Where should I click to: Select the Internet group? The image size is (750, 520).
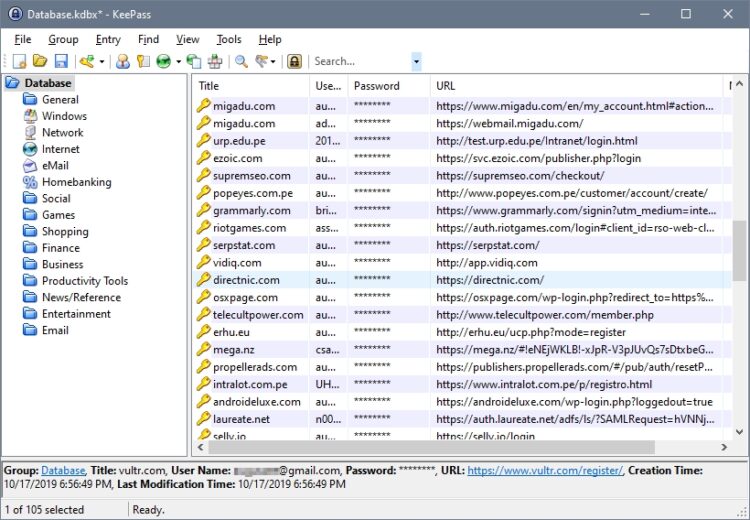(61, 149)
